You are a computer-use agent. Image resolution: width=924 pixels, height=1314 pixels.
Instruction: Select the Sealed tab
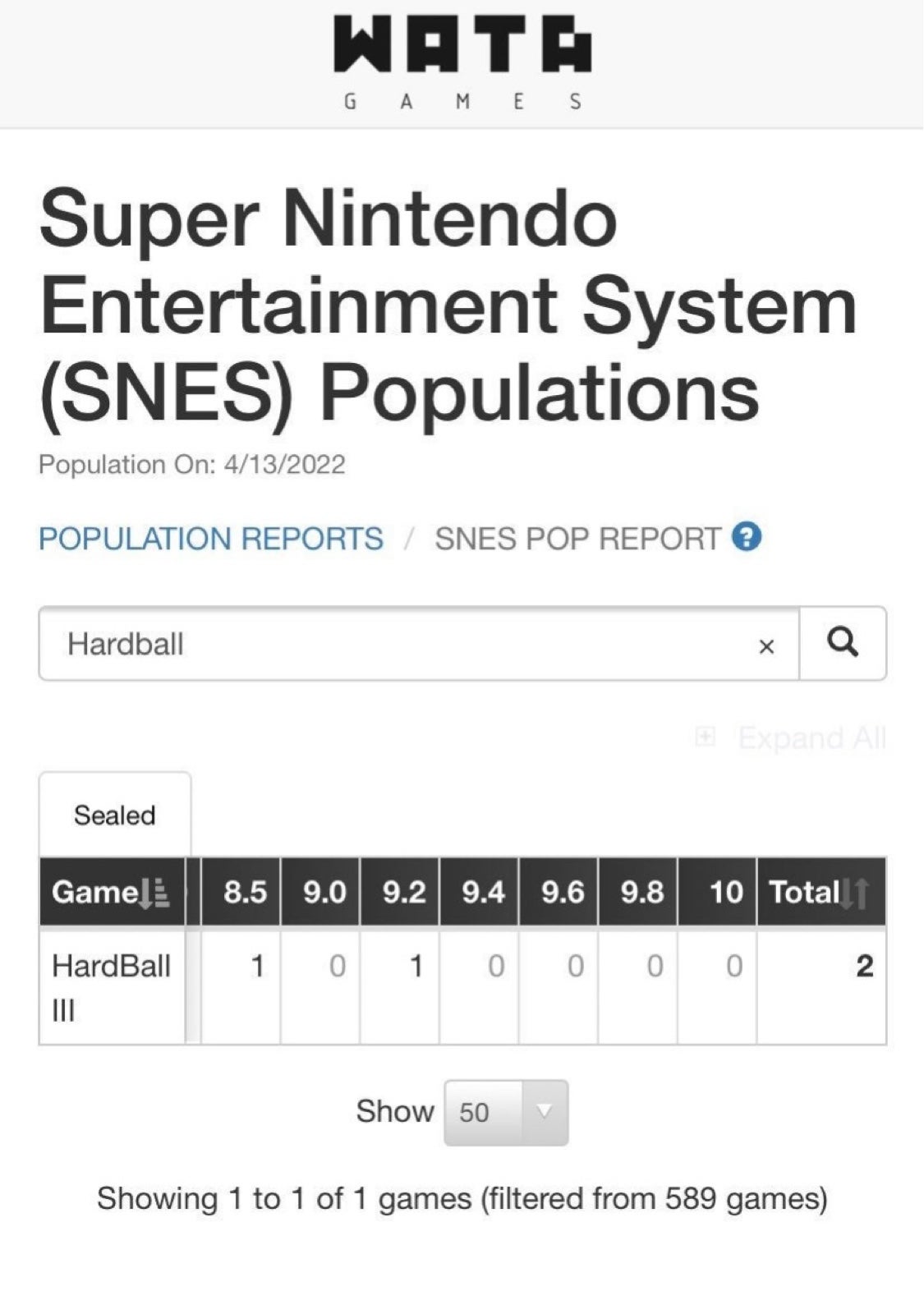click(x=115, y=815)
